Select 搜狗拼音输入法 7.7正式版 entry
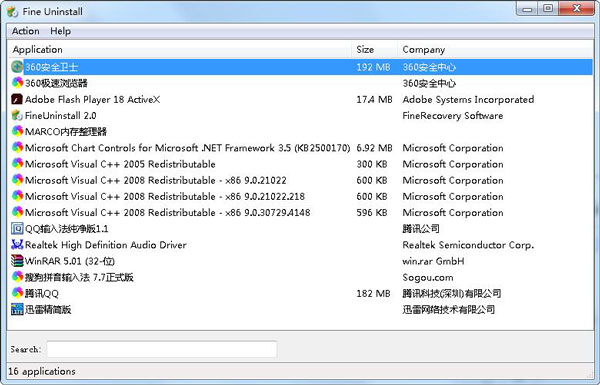The image size is (600, 385). pyautogui.click(x=79, y=277)
